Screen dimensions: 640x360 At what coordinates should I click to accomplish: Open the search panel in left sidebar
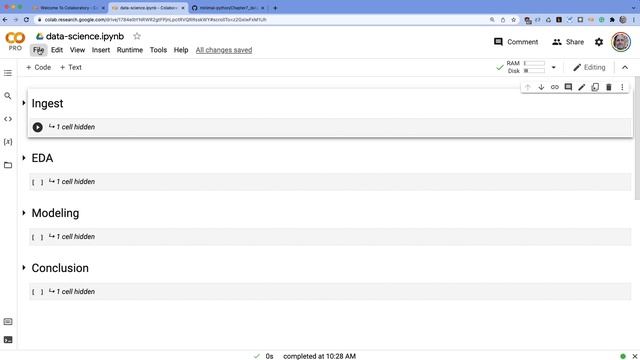8,96
